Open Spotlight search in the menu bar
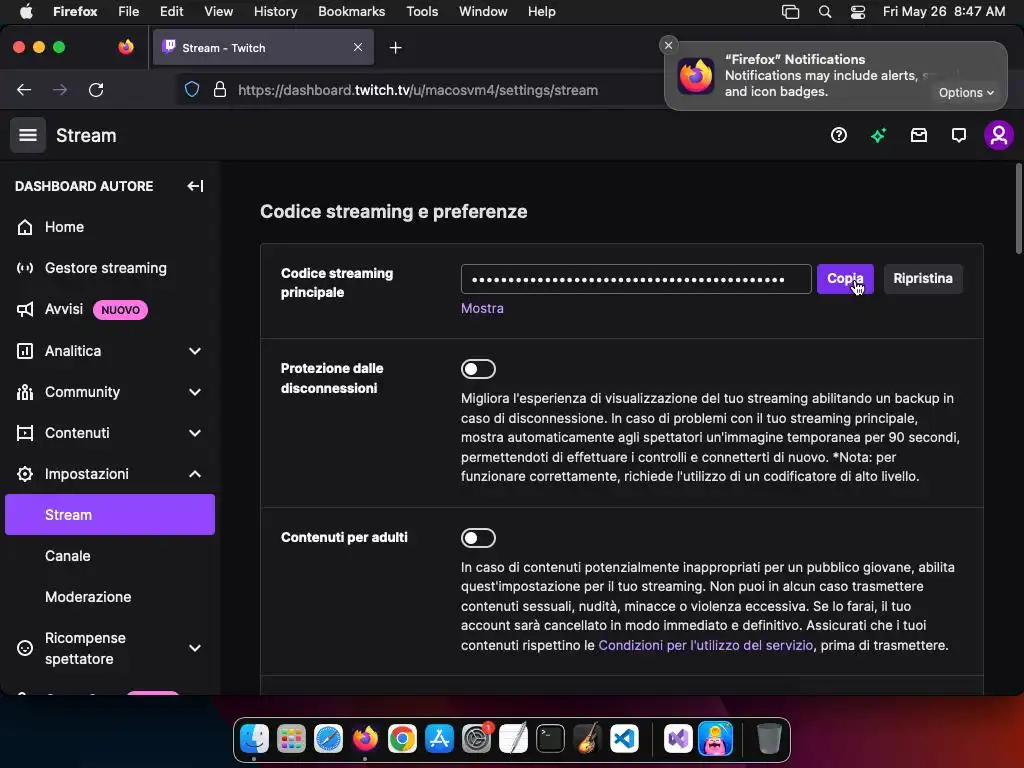1024x768 pixels. pyautogui.click(x=825, y=12)
